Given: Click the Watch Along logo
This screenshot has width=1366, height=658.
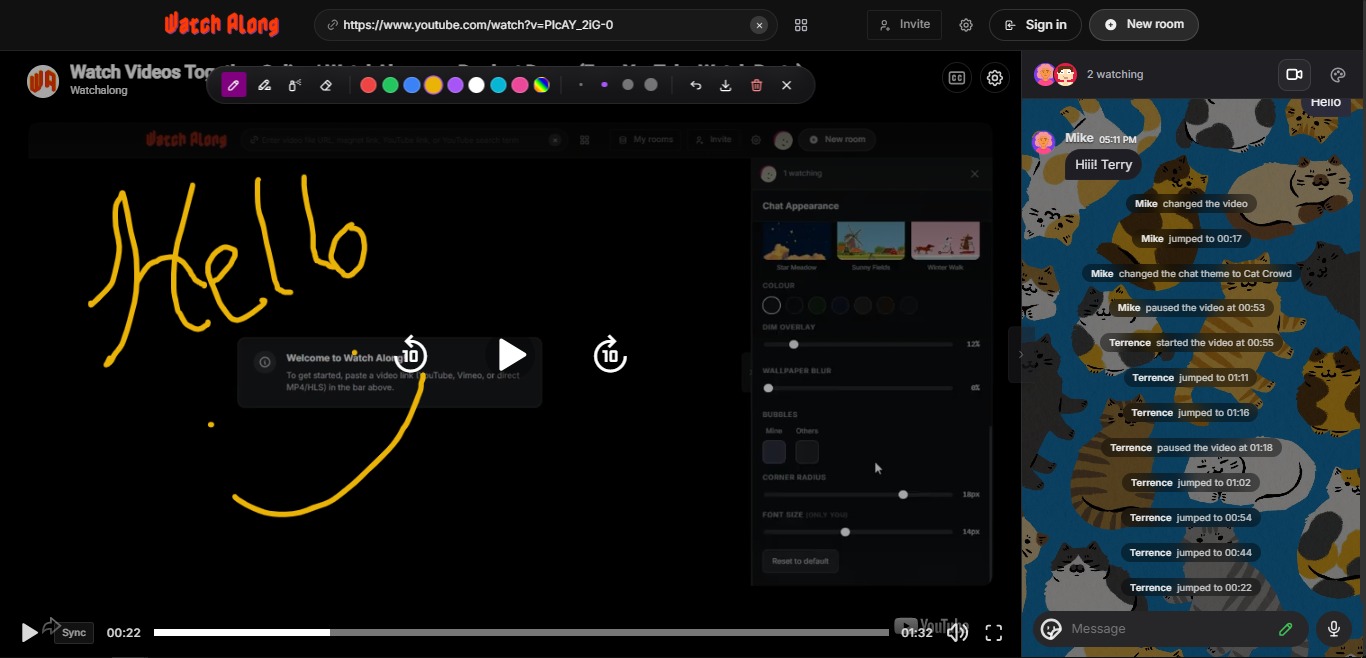Looking at the screenshot, I should [222, 24].
